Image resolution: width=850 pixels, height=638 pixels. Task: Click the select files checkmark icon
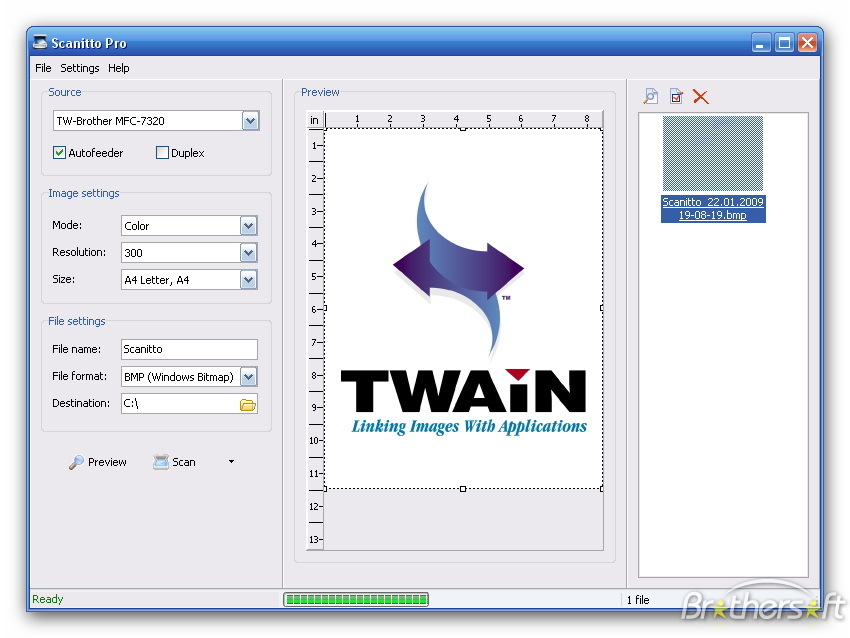click(x=676, y=96)
